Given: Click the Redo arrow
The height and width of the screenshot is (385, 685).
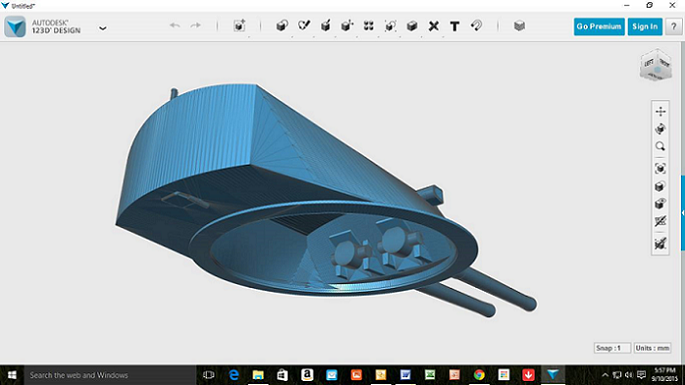Looking at the screenshot, I should pos(195,26).
